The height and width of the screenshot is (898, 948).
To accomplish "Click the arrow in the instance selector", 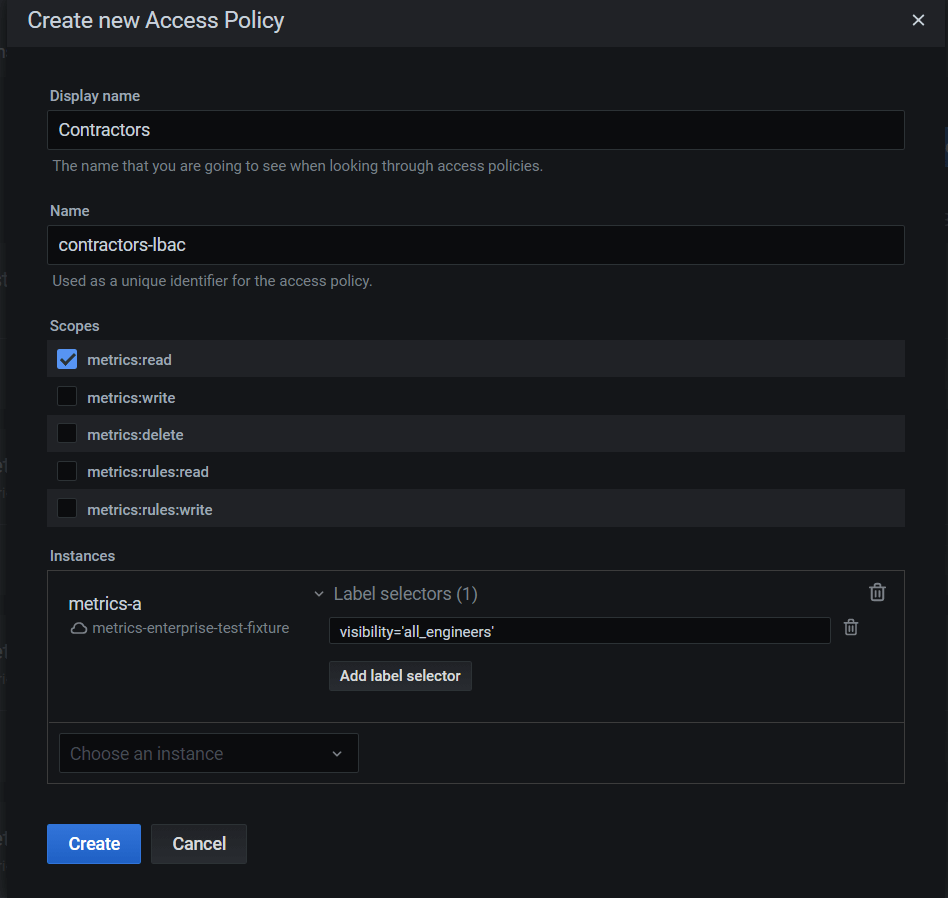I will point(337,754).
